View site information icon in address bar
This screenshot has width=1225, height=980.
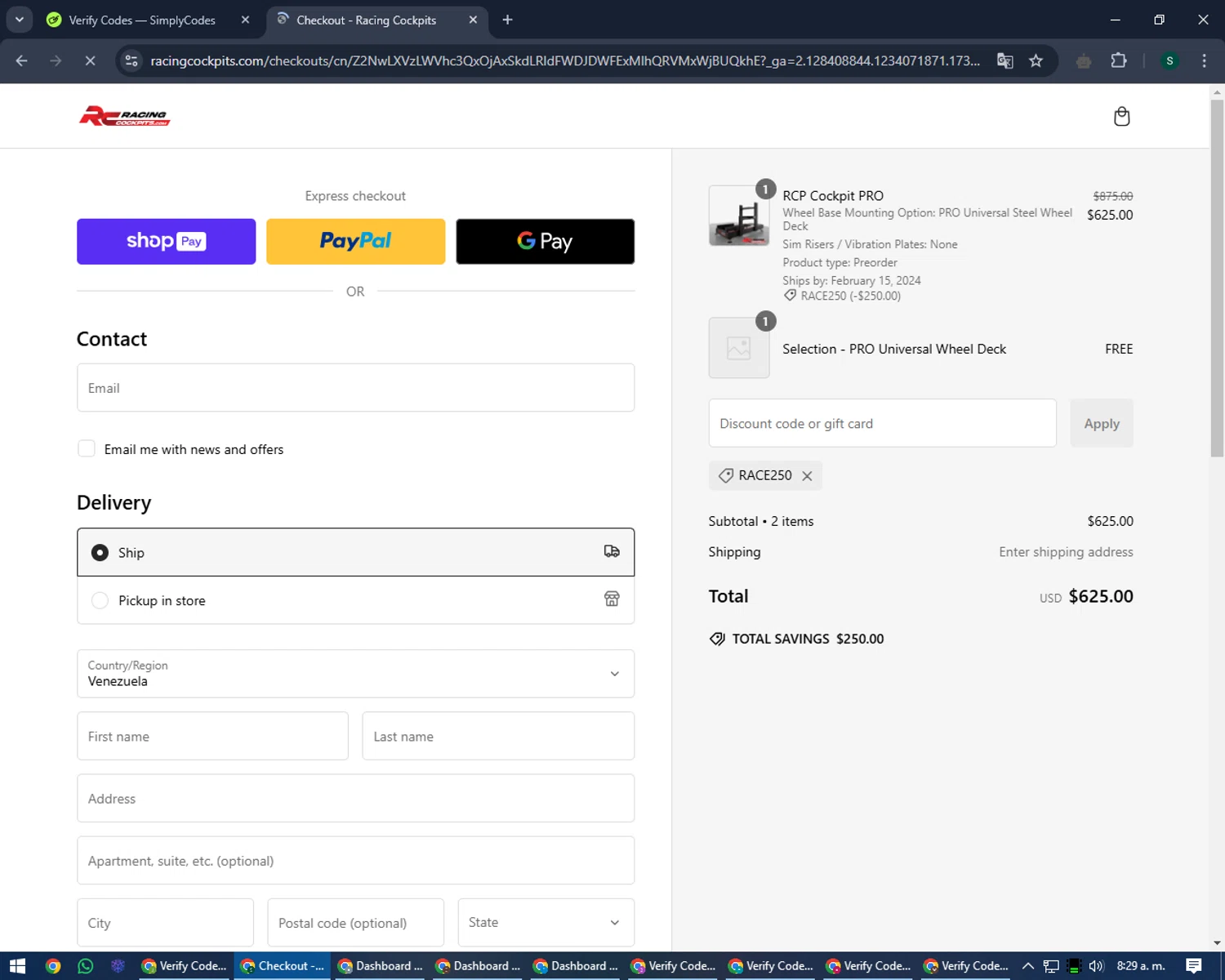tap(131, 60)
